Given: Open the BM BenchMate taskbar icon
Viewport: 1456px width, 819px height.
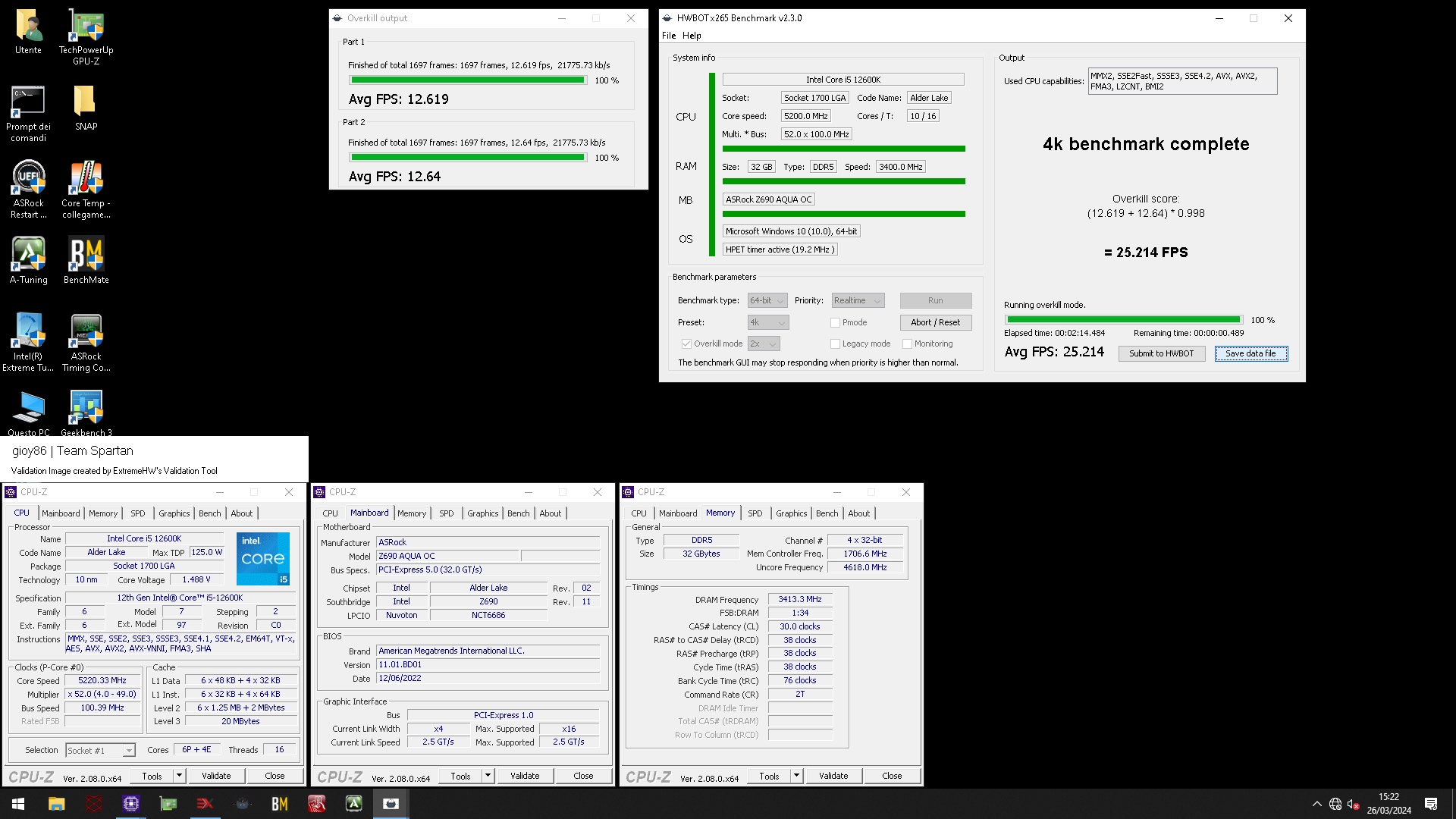Looking at the screenshot, I should pyautogui.click(x=279, y=804).
